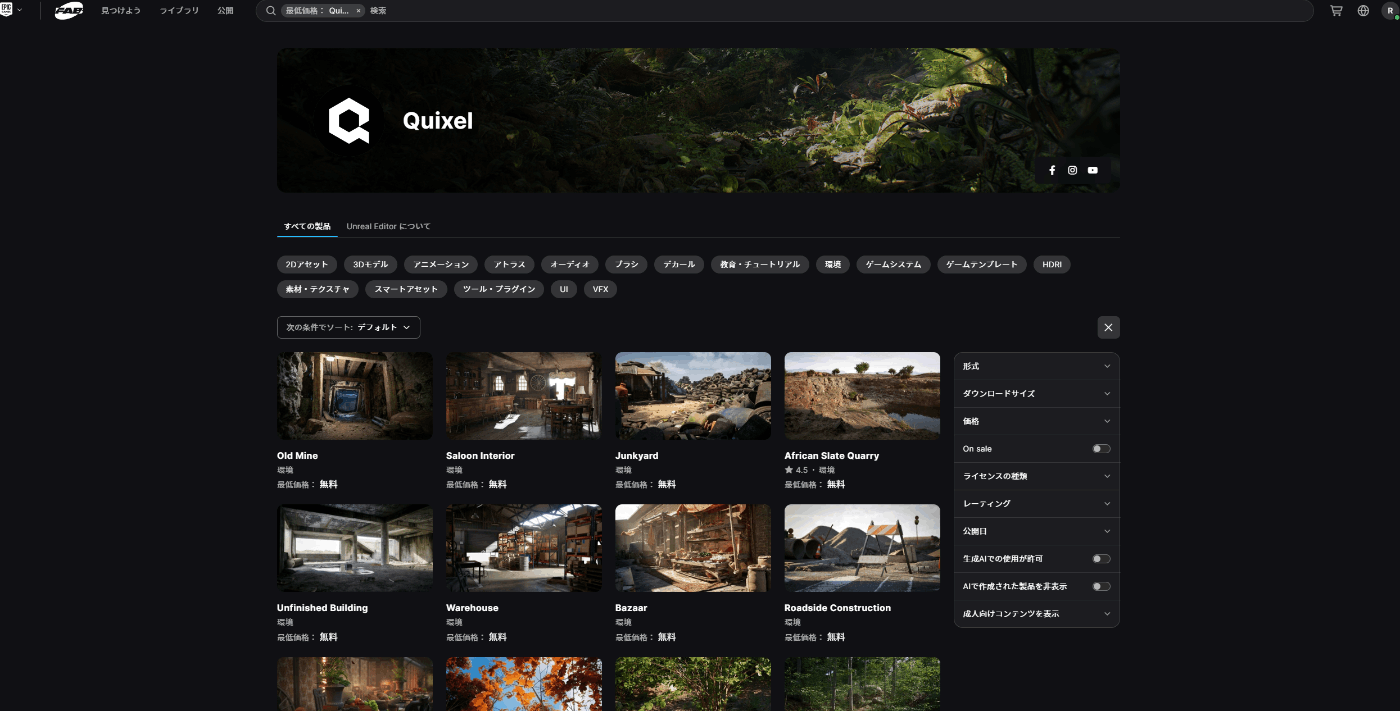Image resolution: width=1400 pixels, height=711 pixels.
Task: Open the Saloon Interior thumbnail
Action: (x=524, y=395)
